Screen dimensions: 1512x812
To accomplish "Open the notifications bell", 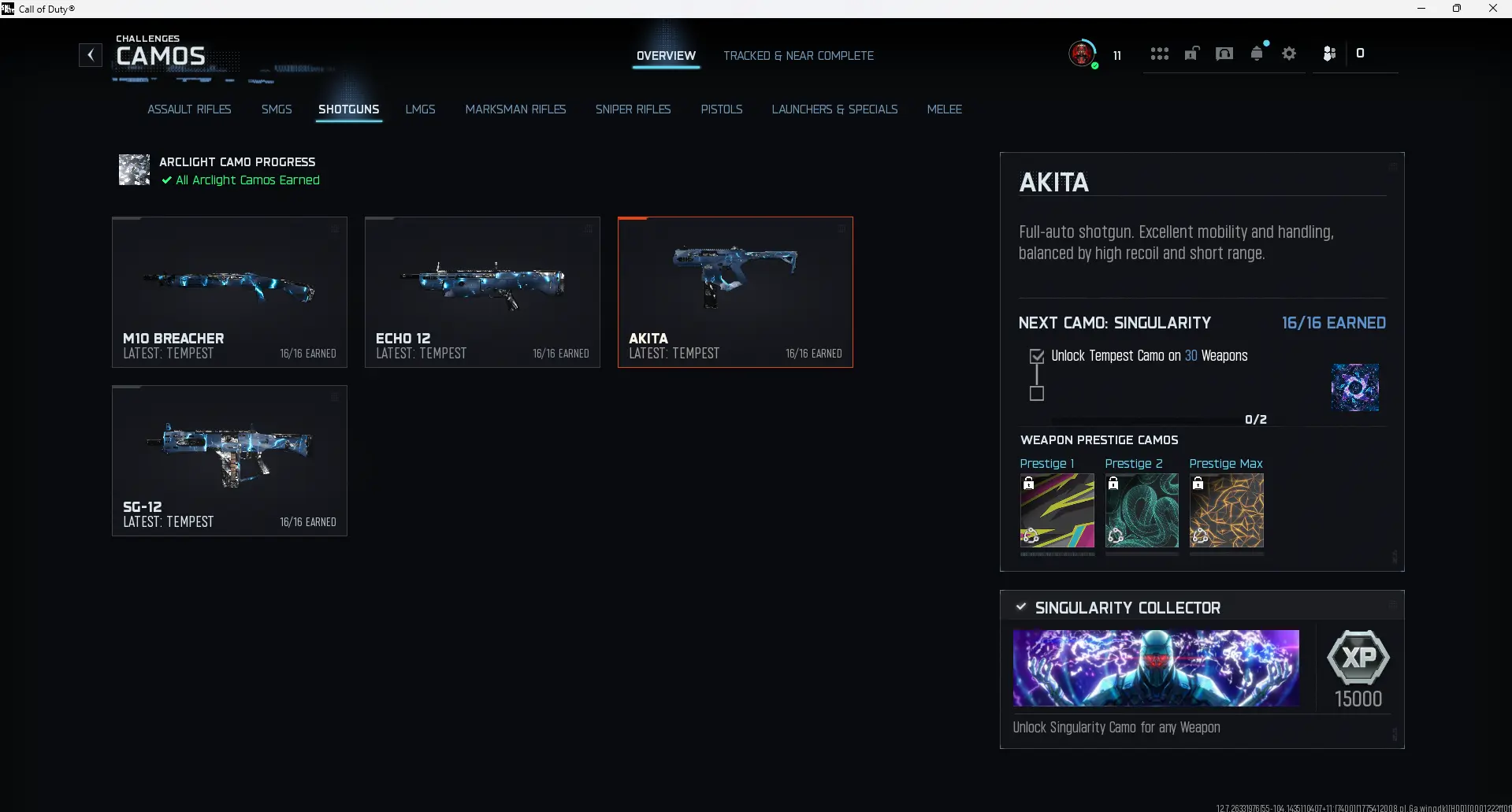I will click(1258, 54).
